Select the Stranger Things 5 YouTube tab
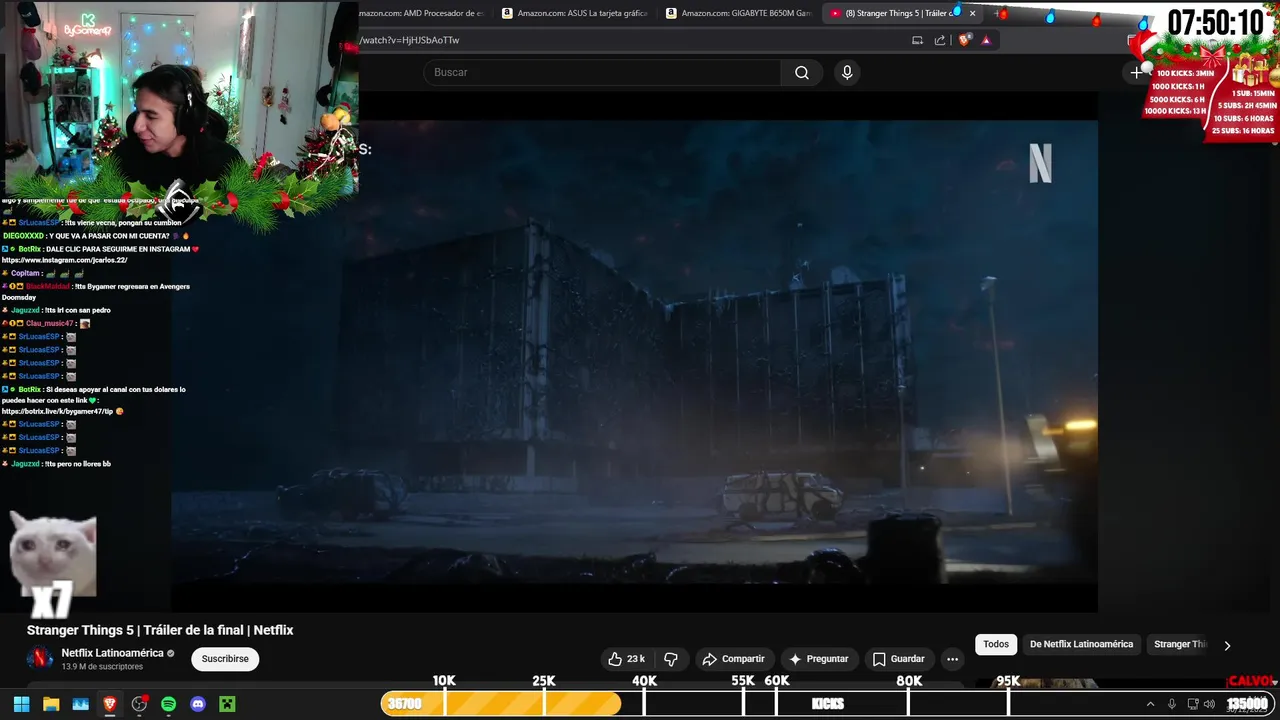This screenshot has height=720, width=1280. (x=893, y=13)
